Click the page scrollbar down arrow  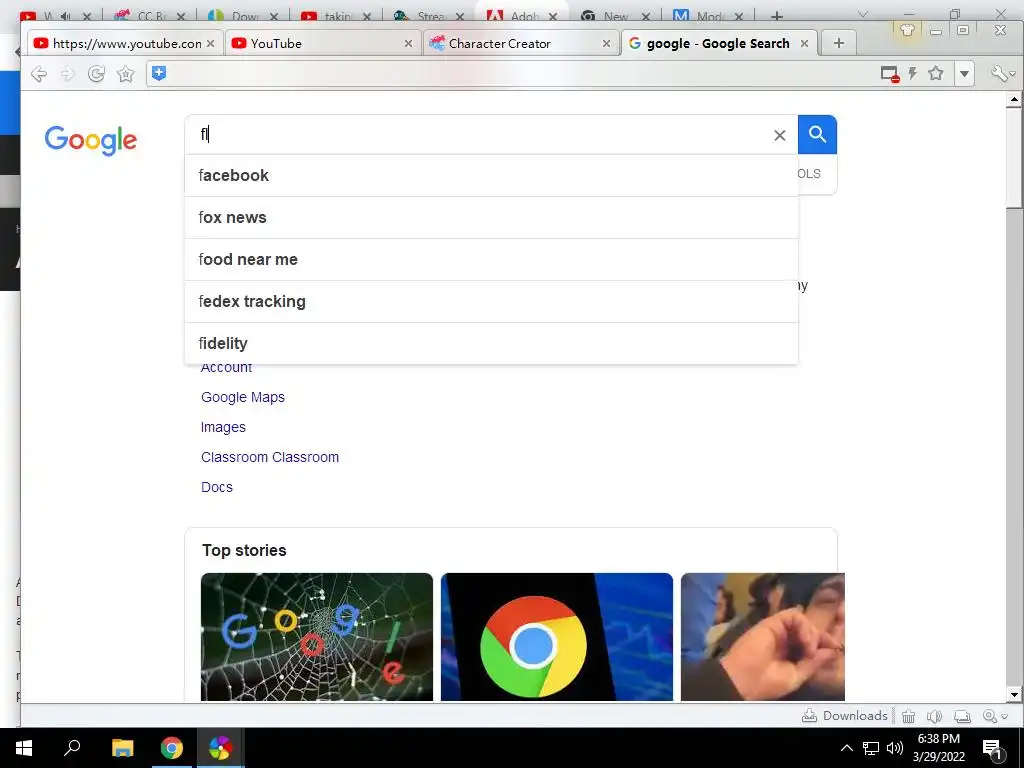(x=1014, y=695)
